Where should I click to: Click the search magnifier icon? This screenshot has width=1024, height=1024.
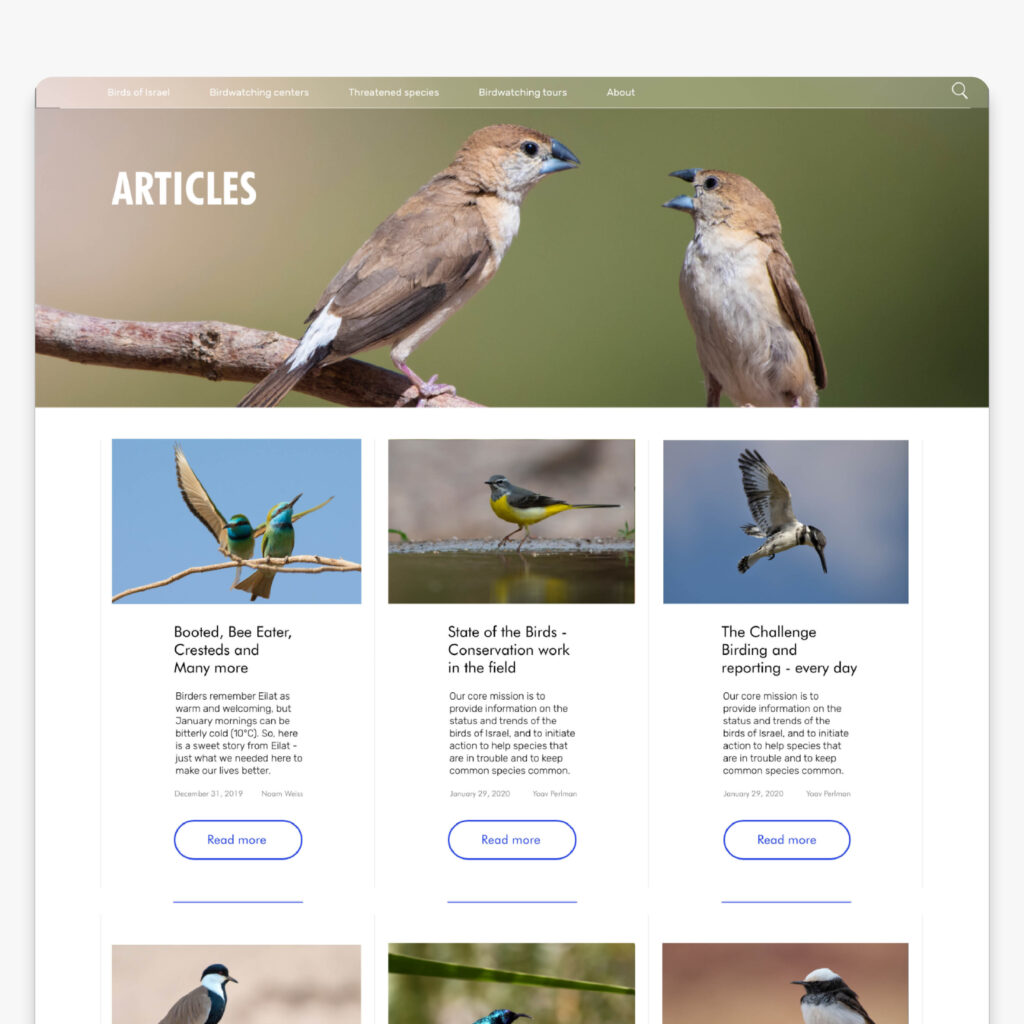click(959, 91)
